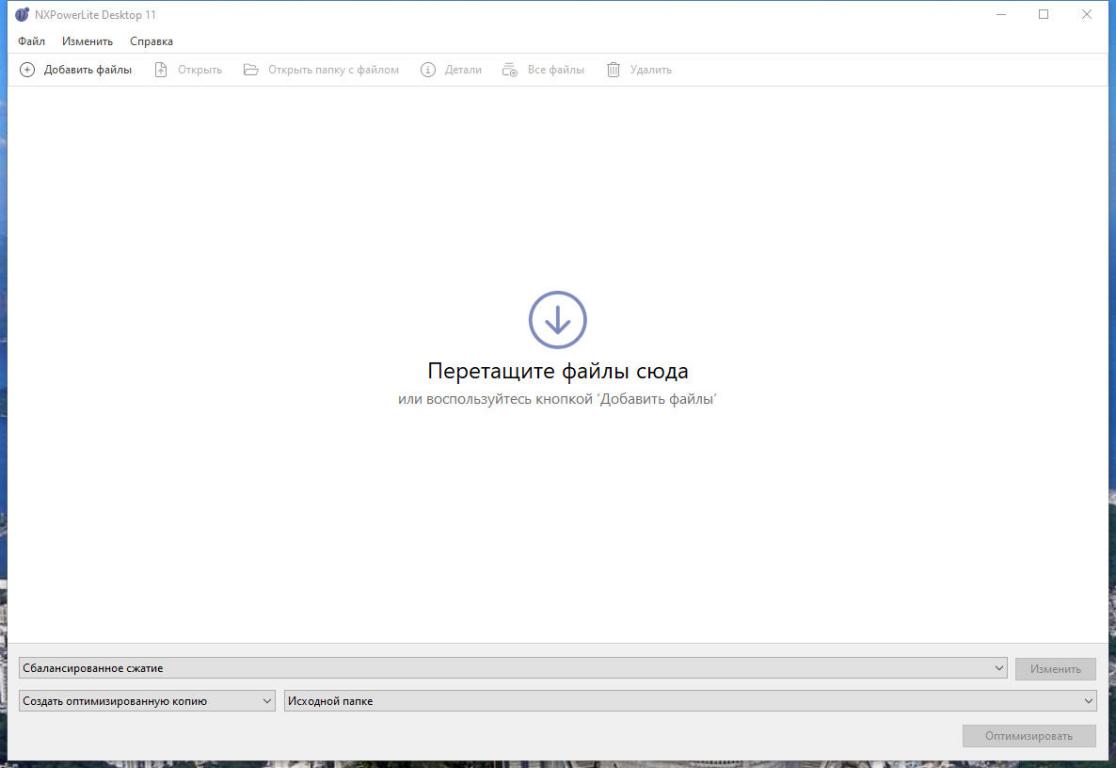Maximize the NXPowerLite window
This screenshot has height=768, width=1116.
tap(1044, 15)
